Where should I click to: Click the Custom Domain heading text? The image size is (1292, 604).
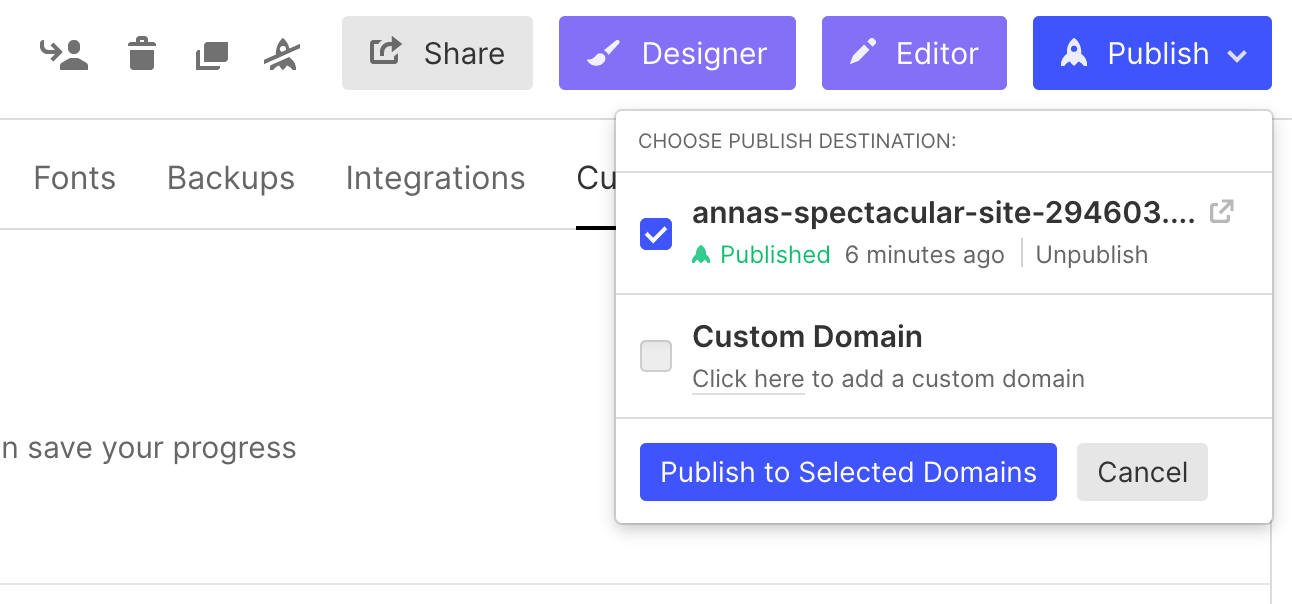807,336
